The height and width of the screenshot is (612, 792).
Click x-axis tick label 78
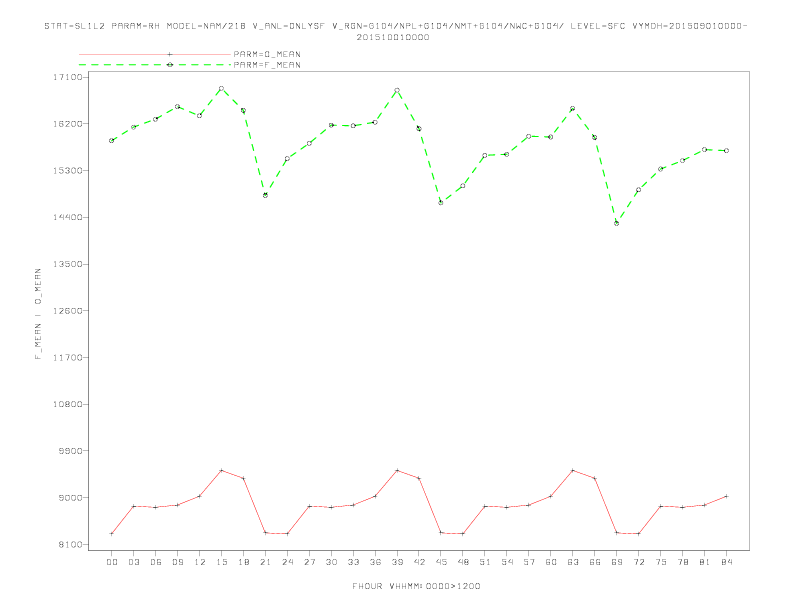pos(682,562)
